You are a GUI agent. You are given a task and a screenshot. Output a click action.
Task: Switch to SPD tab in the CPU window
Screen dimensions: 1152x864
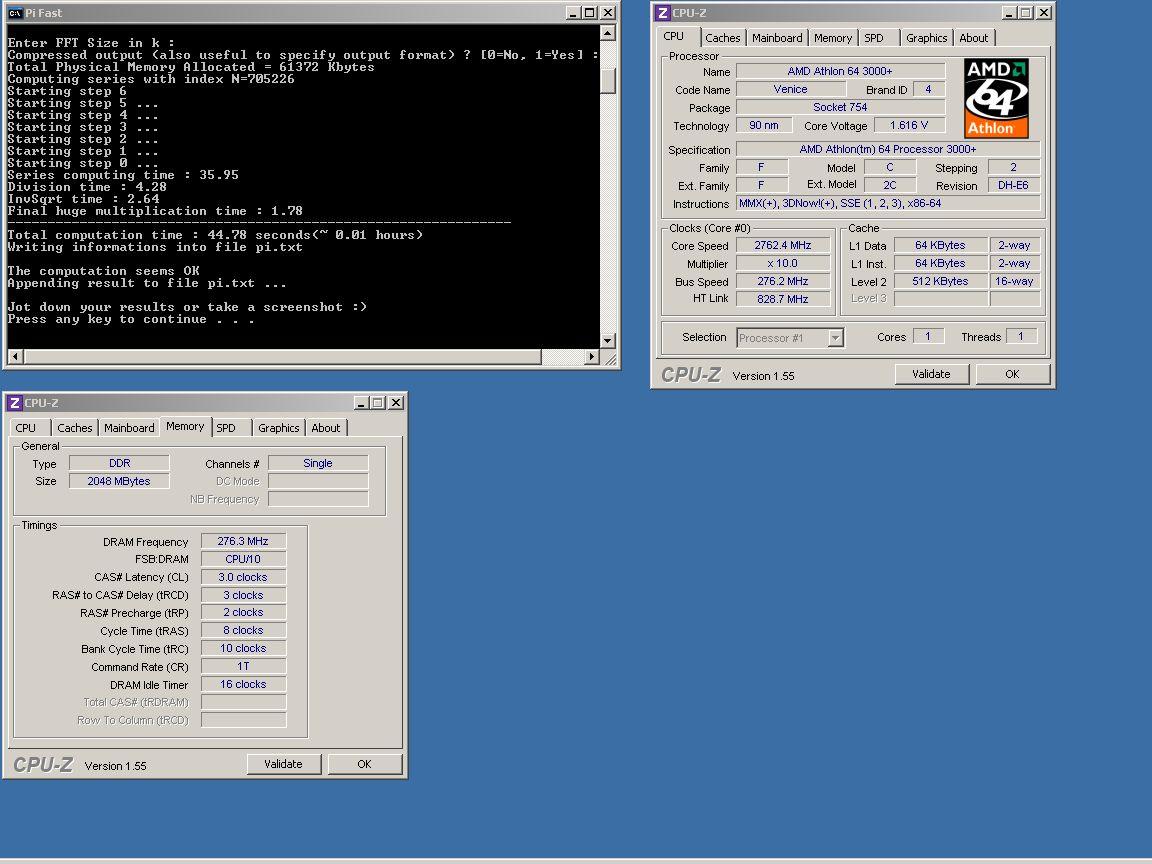tap(874, 37)
